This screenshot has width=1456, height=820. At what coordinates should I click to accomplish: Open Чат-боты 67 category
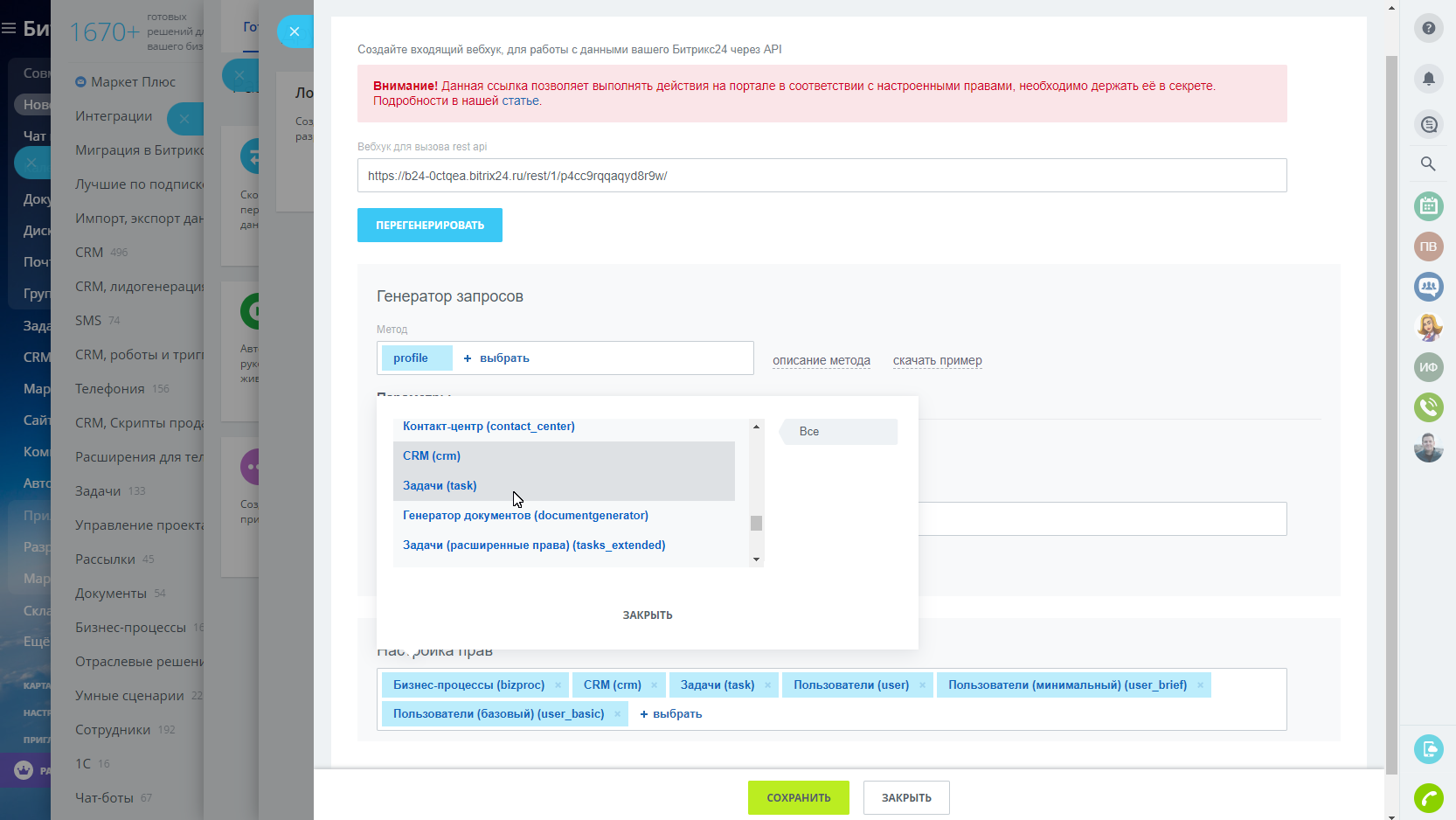[114, 798]
